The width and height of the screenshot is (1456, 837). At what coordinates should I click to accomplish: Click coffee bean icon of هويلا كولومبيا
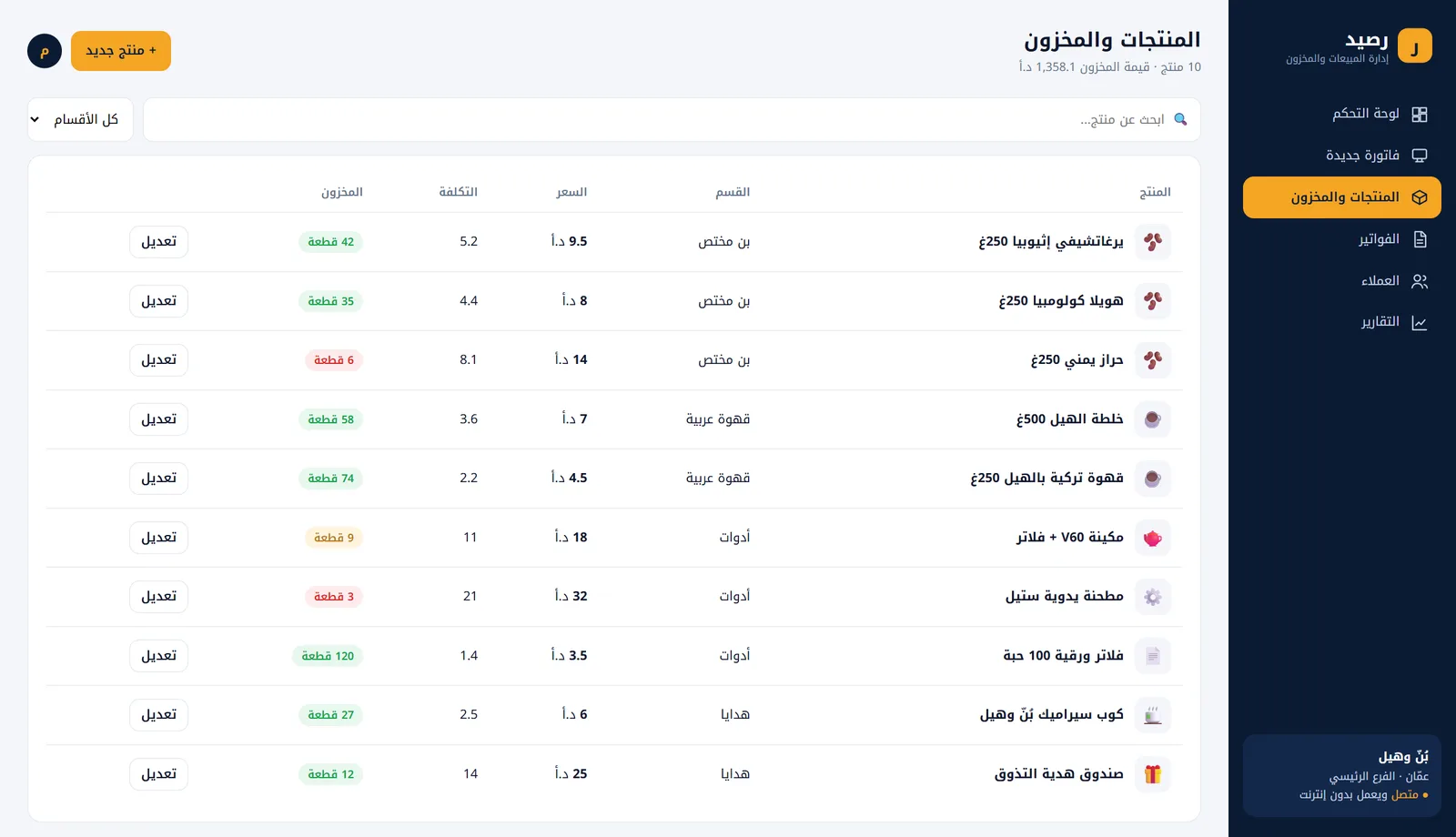(1153, 301)
